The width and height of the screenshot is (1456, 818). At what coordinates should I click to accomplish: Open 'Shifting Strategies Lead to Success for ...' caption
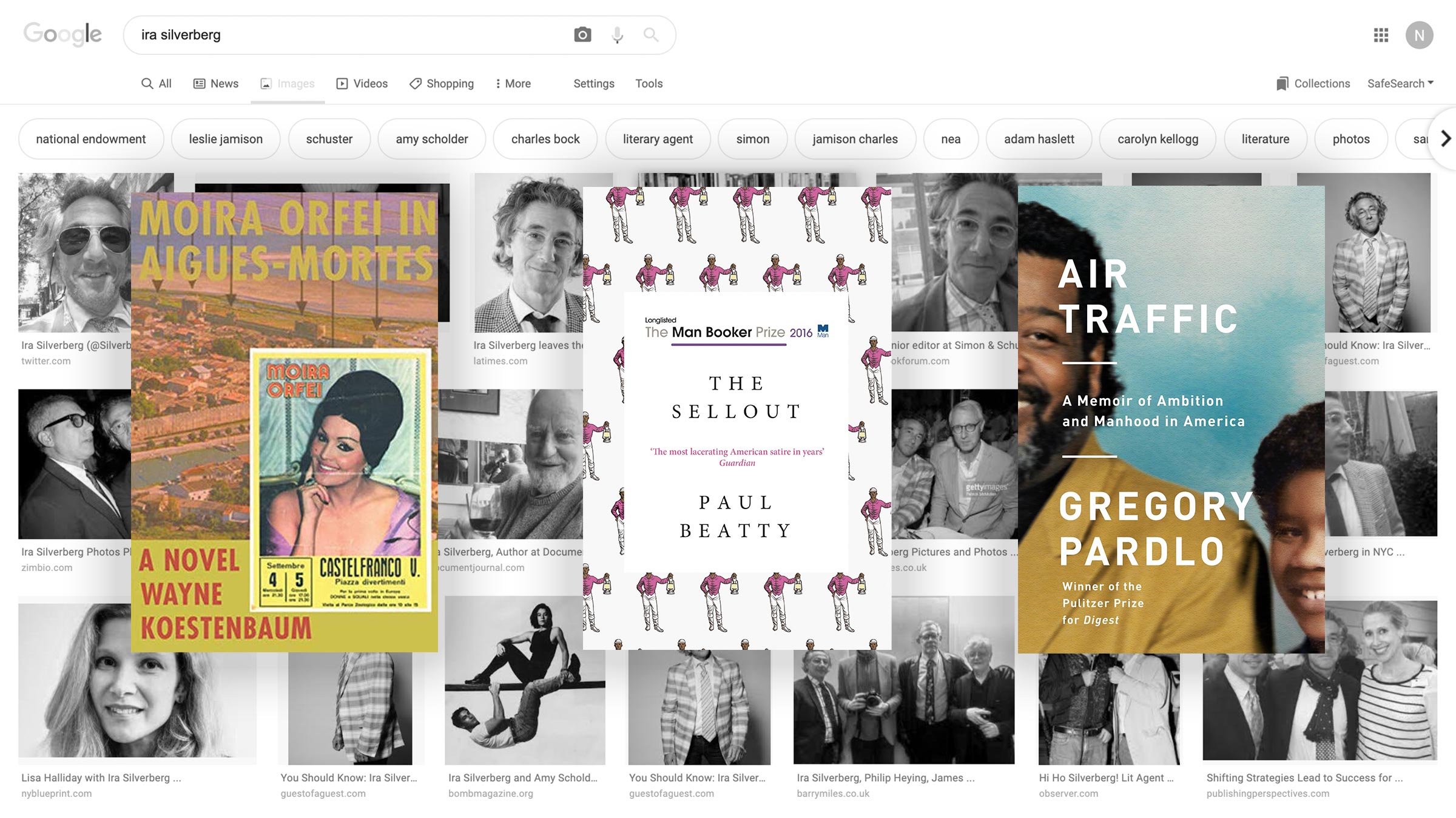click(x=1305, y=777)
